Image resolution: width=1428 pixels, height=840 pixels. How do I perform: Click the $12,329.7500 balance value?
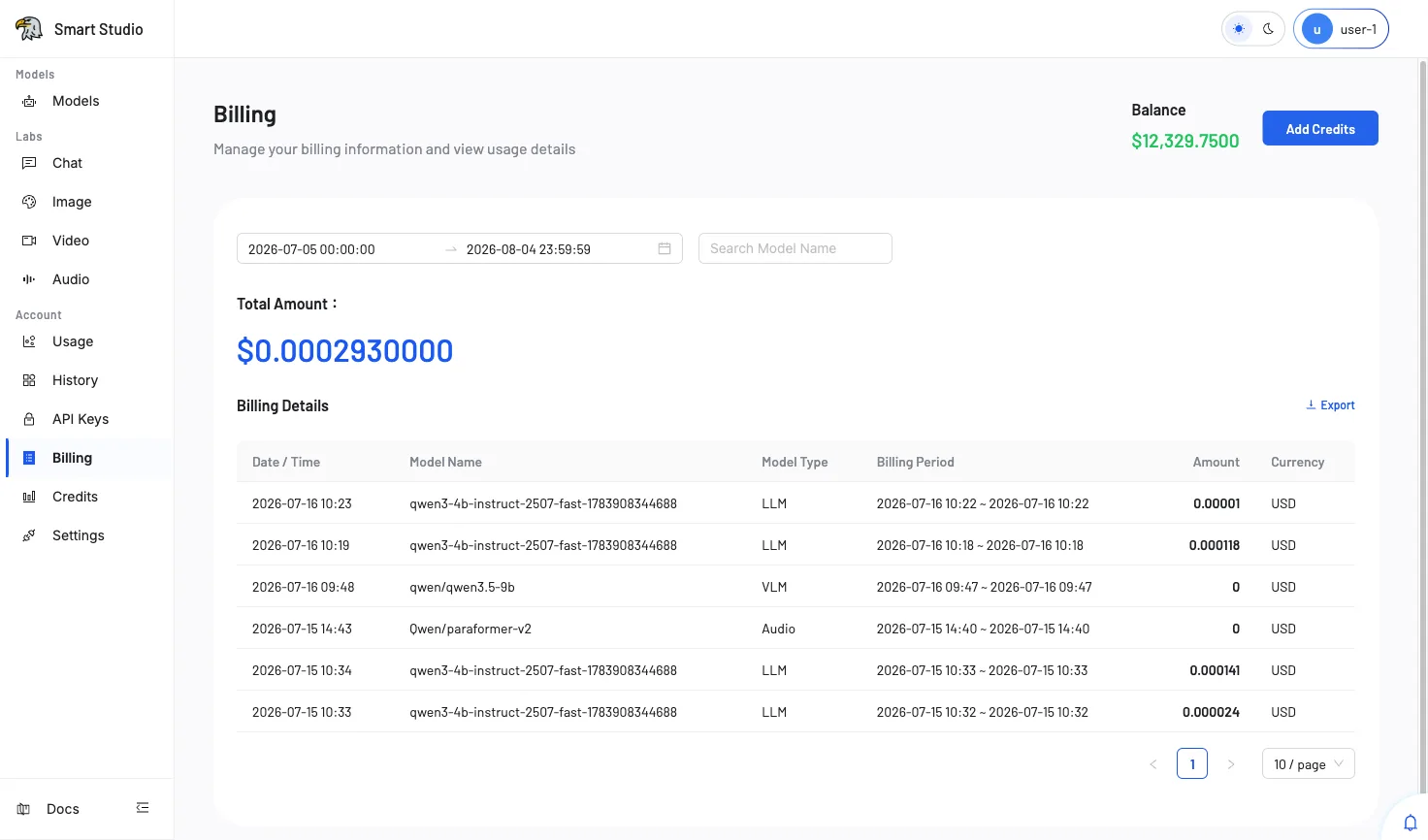click(1185, 141)
